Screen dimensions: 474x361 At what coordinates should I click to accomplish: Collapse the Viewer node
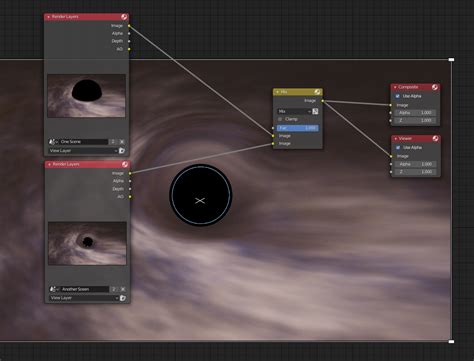coord(396,138)
